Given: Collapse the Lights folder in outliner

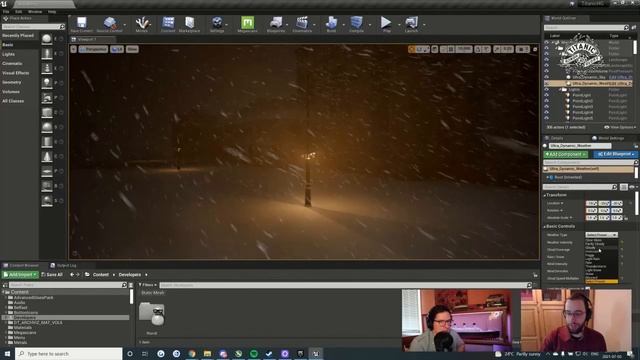Looking at the screenshot, I should 560,89.
